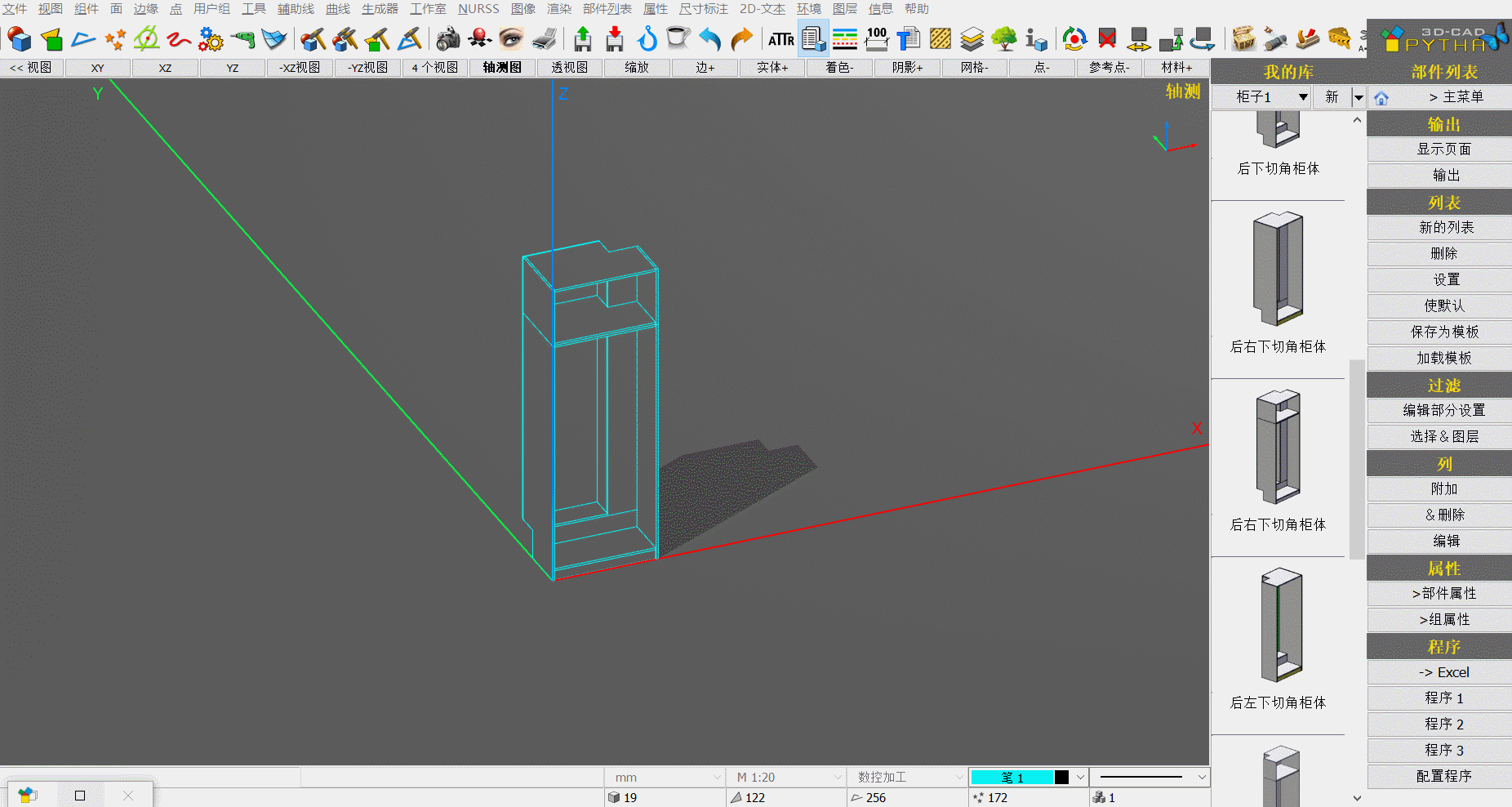The height and width of the screenshot is (807, 1512).
Task: Click the camera render icon
Action: [x=447, y=38]
